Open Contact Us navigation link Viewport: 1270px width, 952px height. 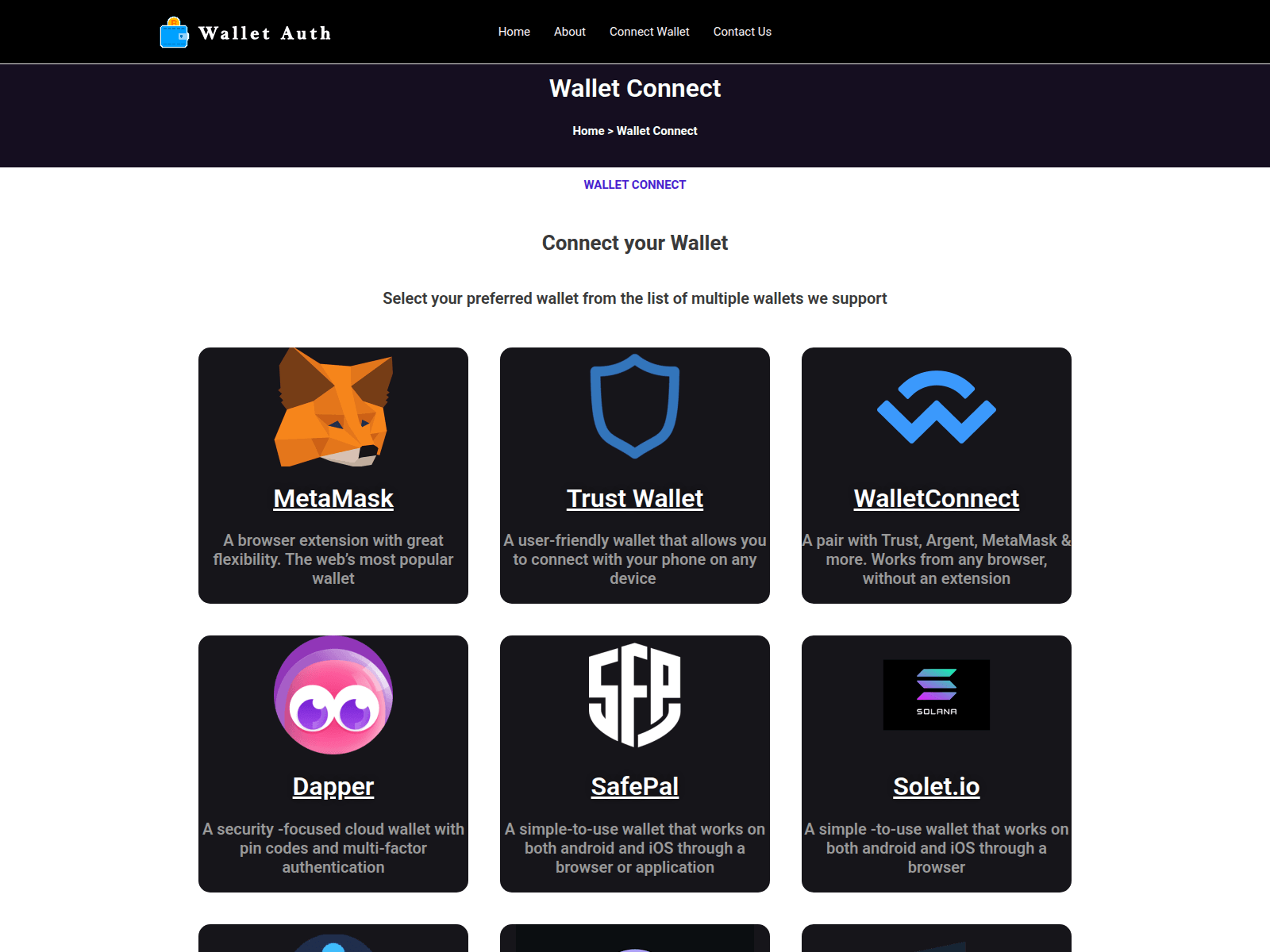tap(742, 32)
